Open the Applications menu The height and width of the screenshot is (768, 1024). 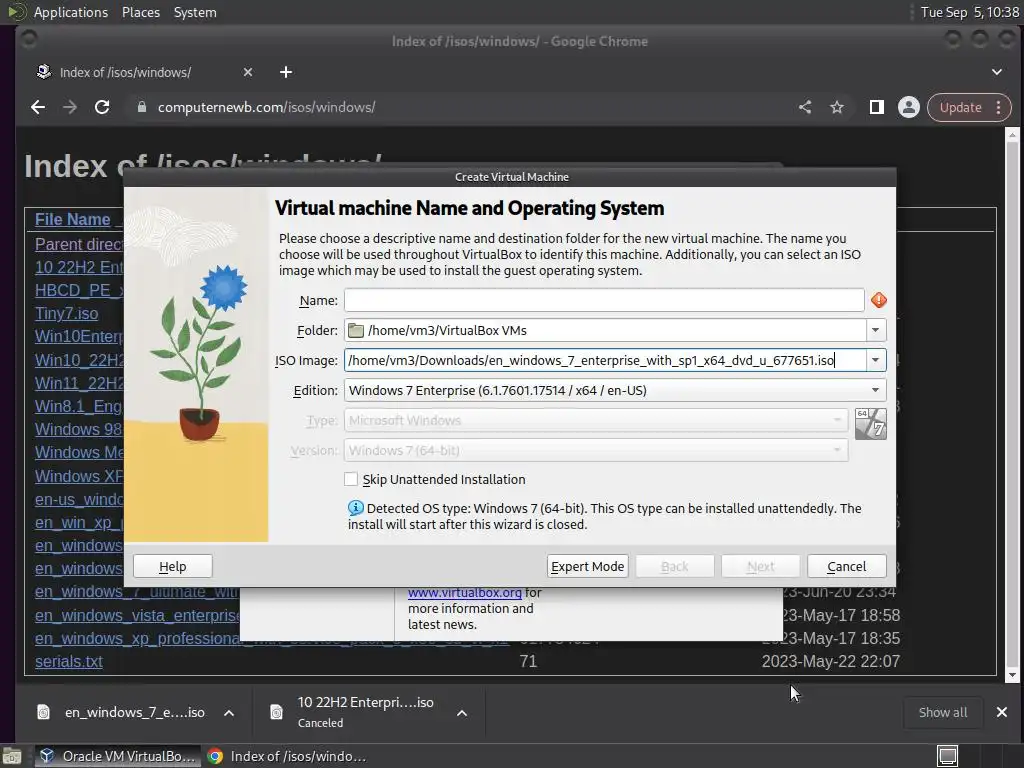71,12
